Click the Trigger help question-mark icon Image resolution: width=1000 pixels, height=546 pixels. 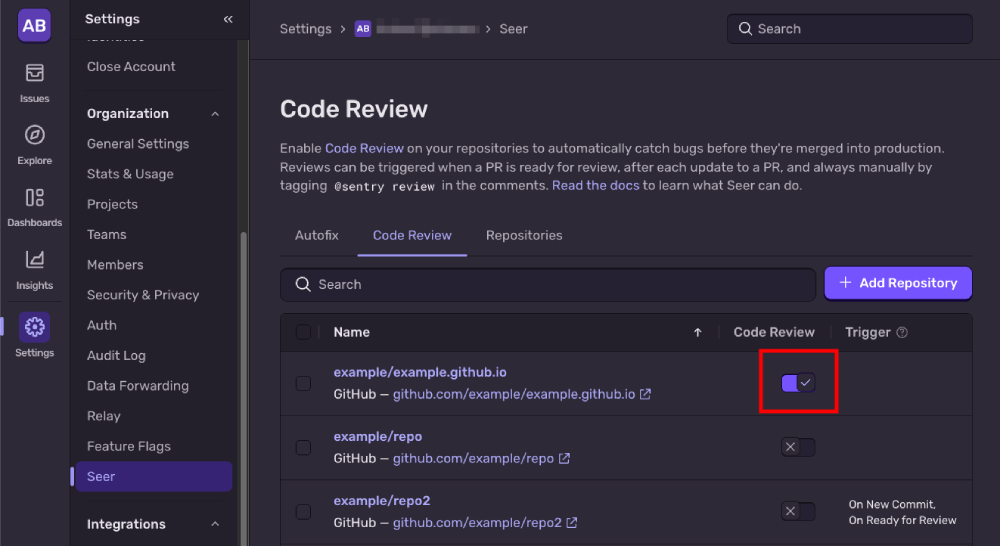click(902, 332)
